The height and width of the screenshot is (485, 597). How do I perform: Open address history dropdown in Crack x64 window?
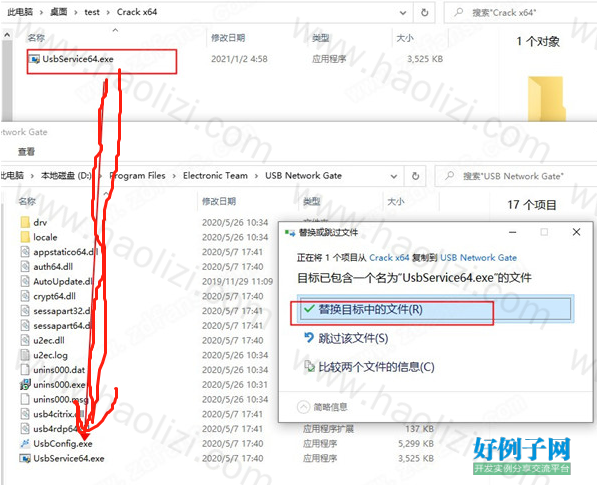(403, 13)
